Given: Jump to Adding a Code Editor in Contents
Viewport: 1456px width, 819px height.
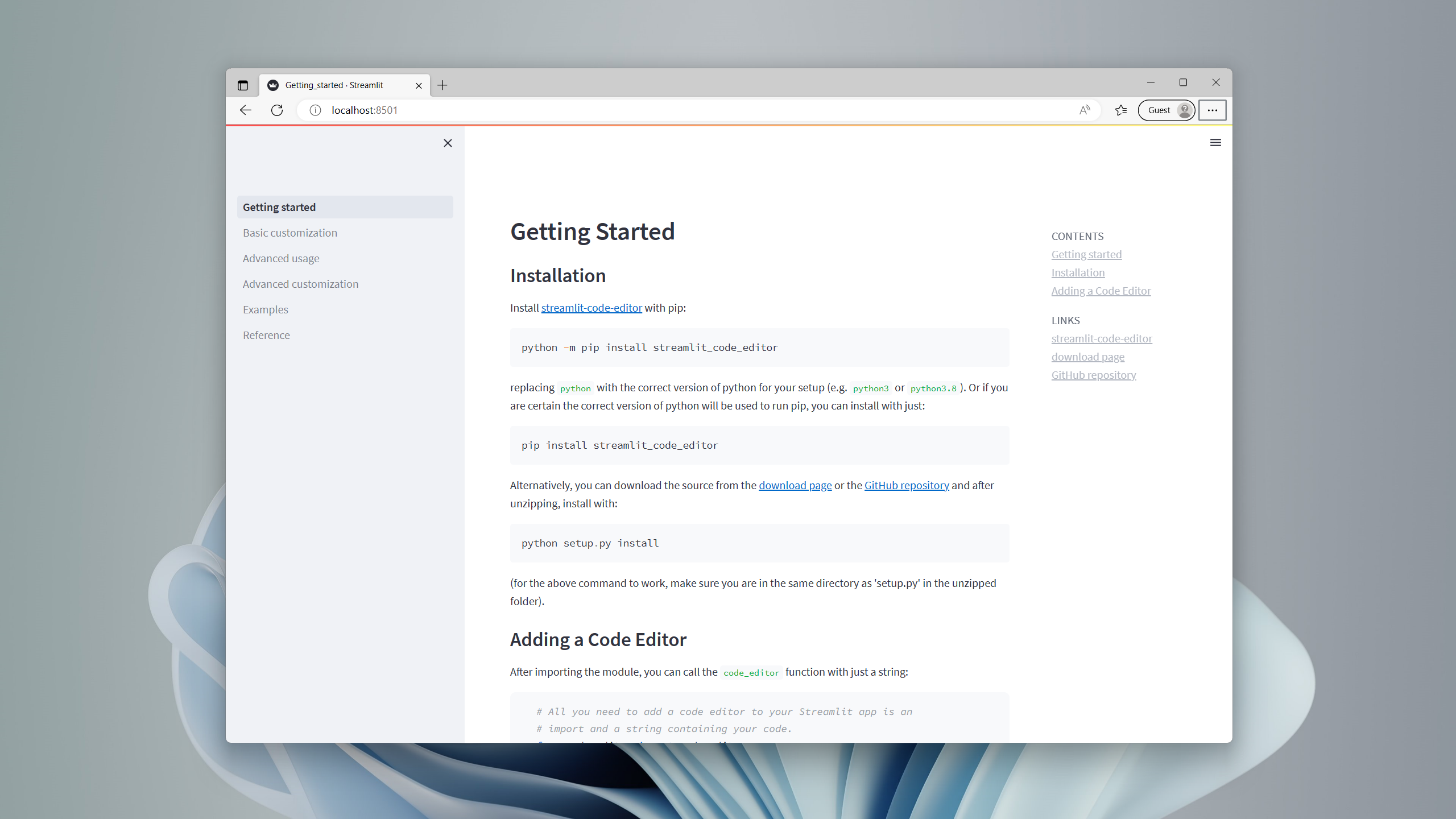Looking at the screenshot, I should (x=1101, y=291).
